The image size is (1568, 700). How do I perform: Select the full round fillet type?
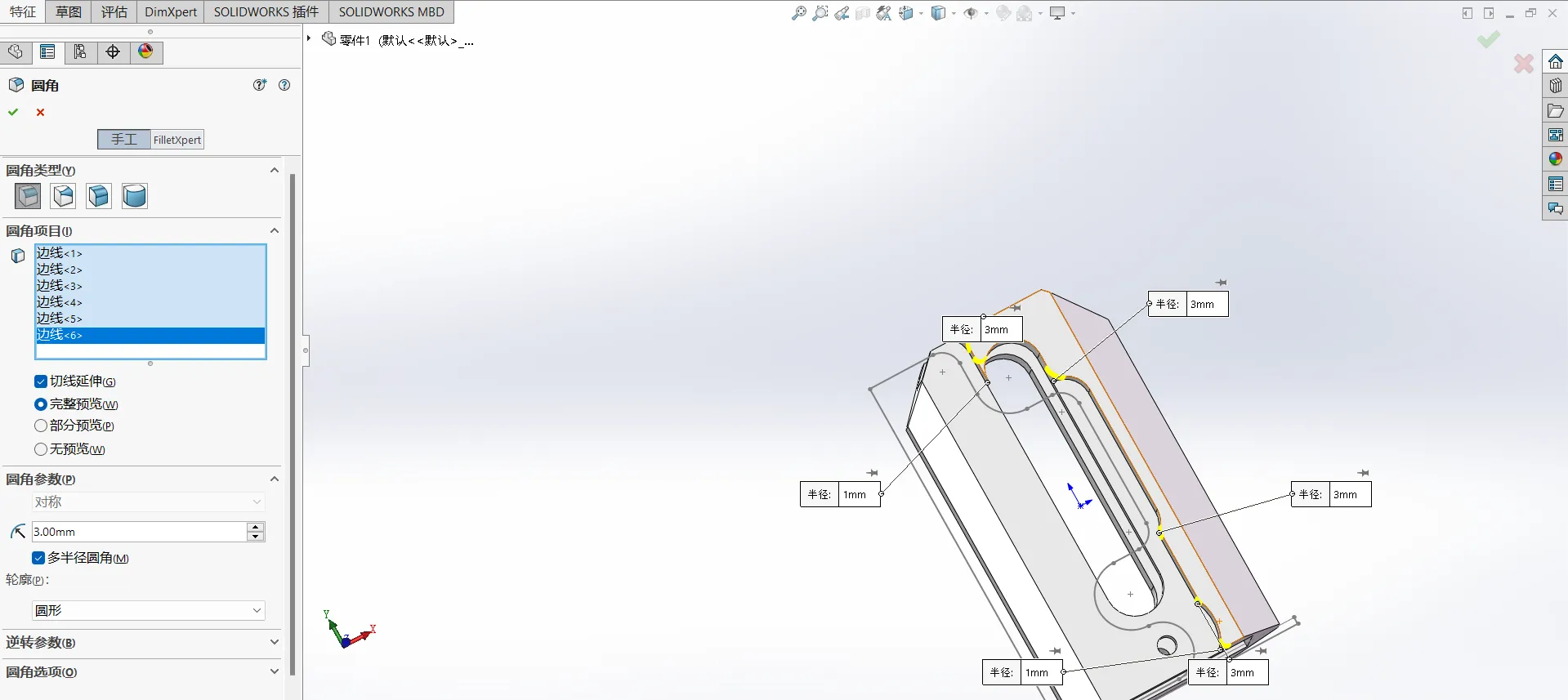(x=135, y=196)
